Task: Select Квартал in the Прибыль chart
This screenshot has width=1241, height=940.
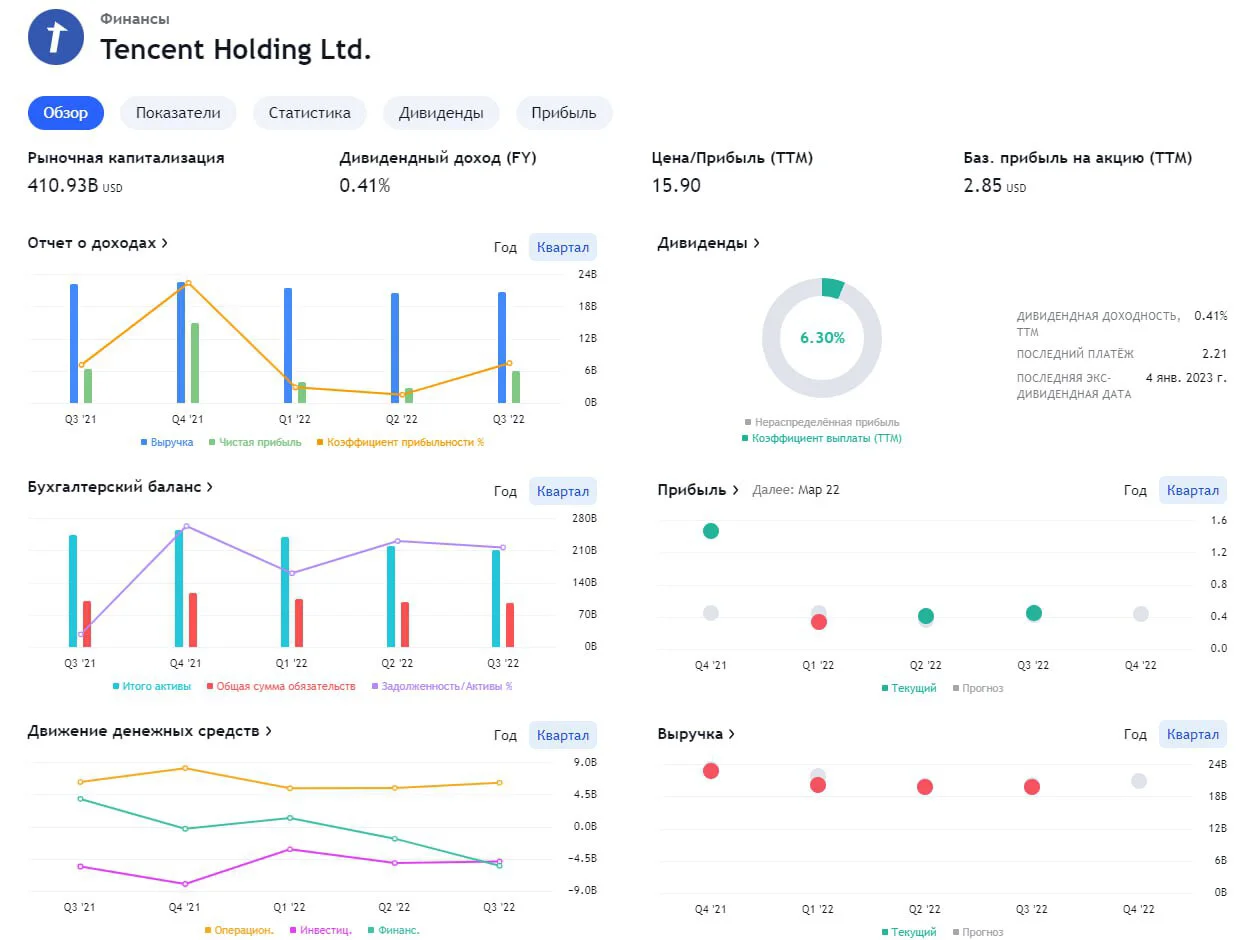Action: coord(1193,490)
